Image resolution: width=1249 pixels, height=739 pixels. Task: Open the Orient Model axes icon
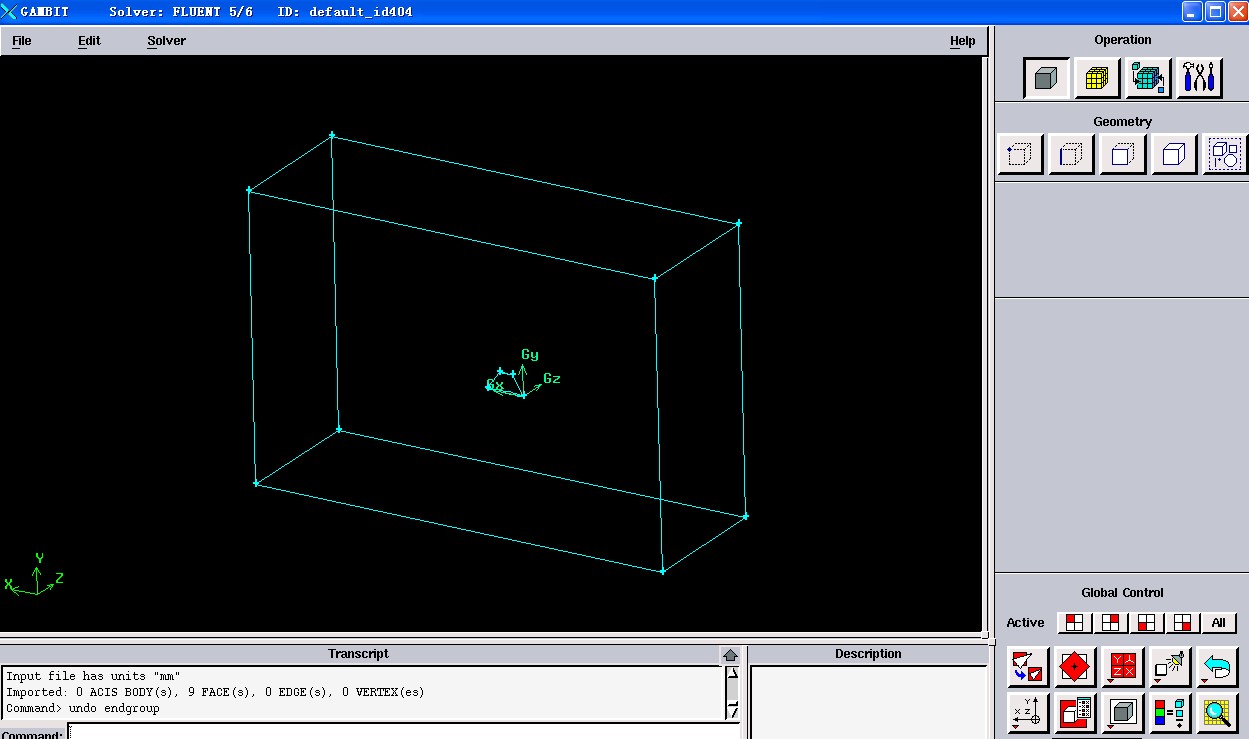coord(1027,713)
